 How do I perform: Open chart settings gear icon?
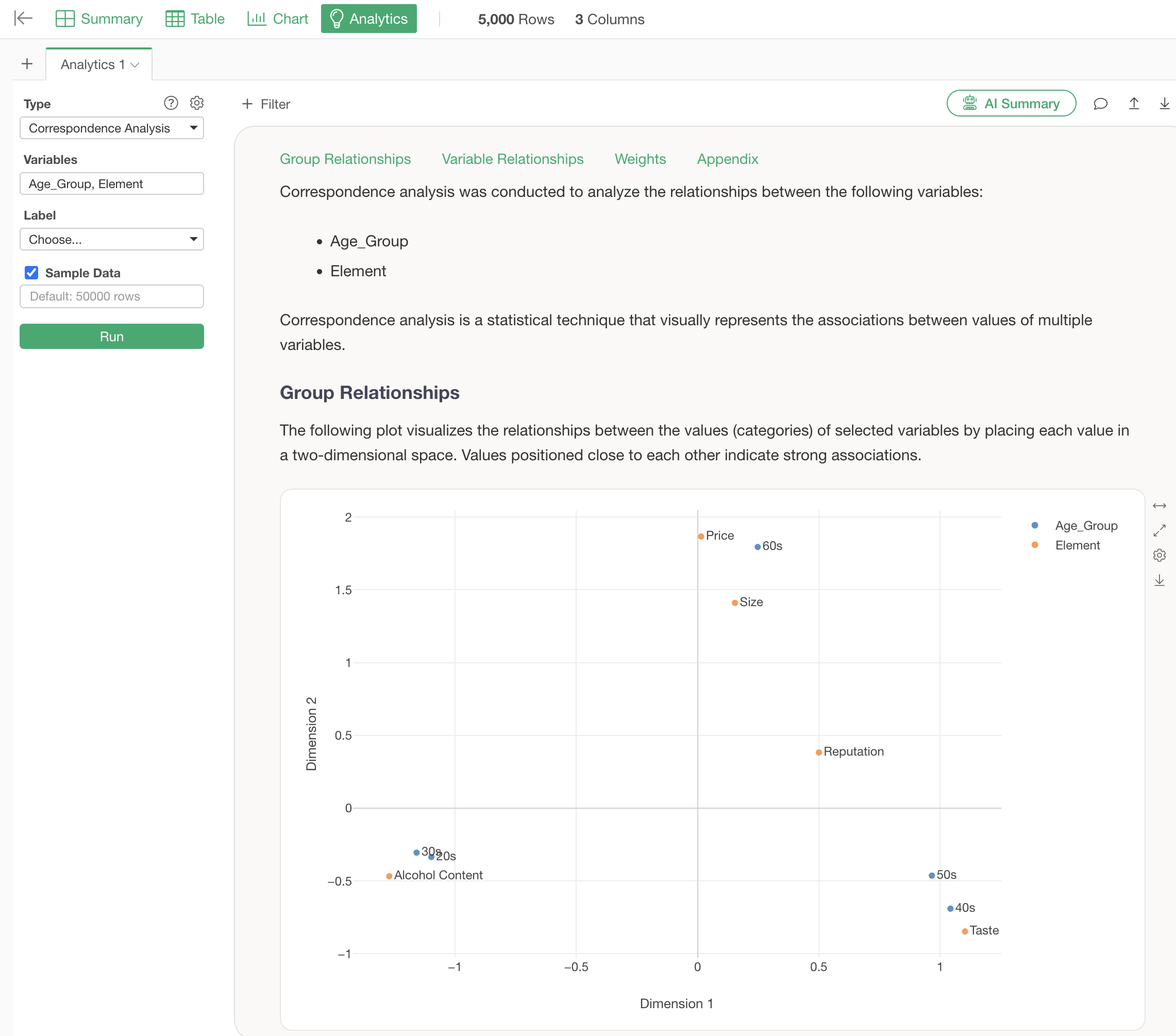click(1160, 555)
